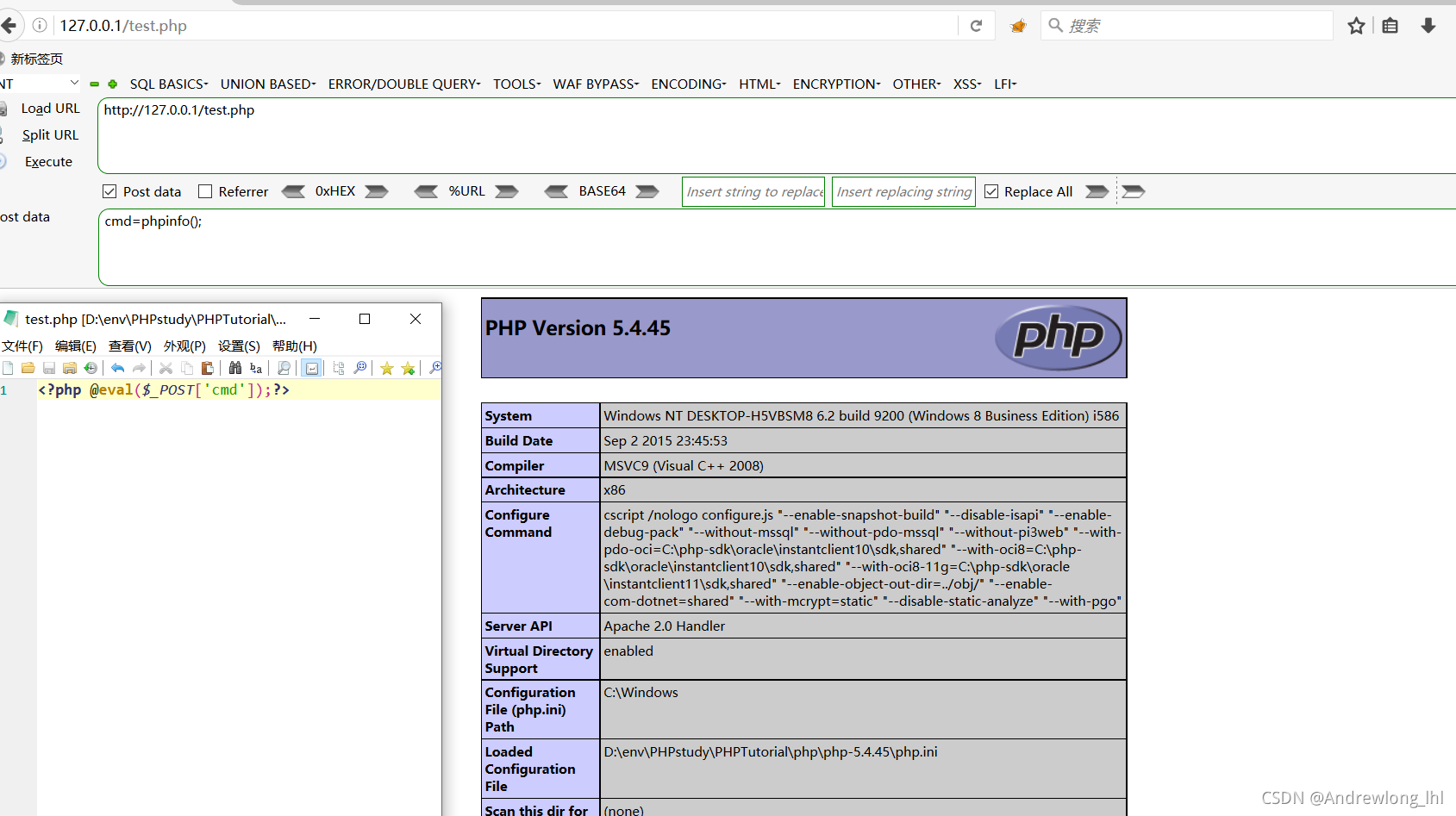Open the ERROR/DOUBLE QUERY dropdown

[x=404, y=84]
